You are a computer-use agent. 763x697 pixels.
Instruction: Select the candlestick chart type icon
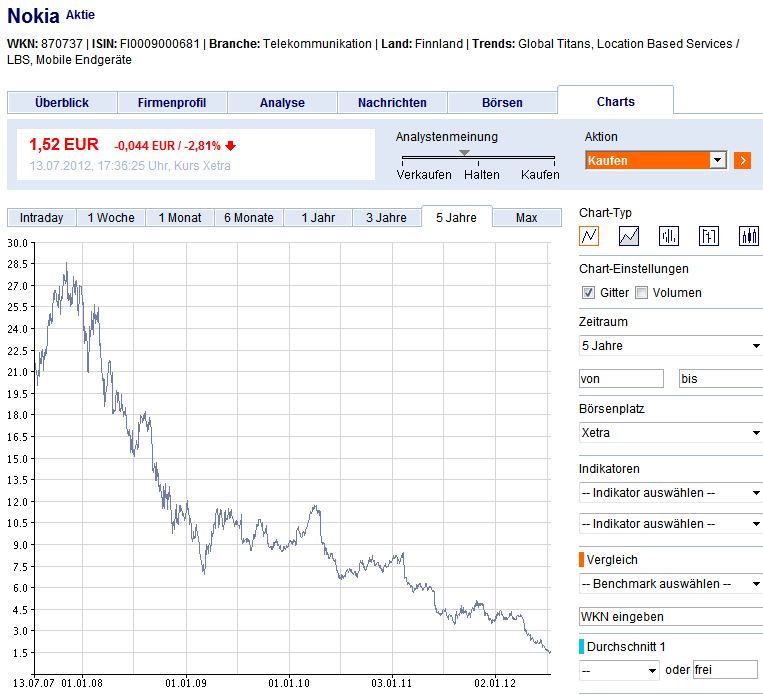[748, 236]
